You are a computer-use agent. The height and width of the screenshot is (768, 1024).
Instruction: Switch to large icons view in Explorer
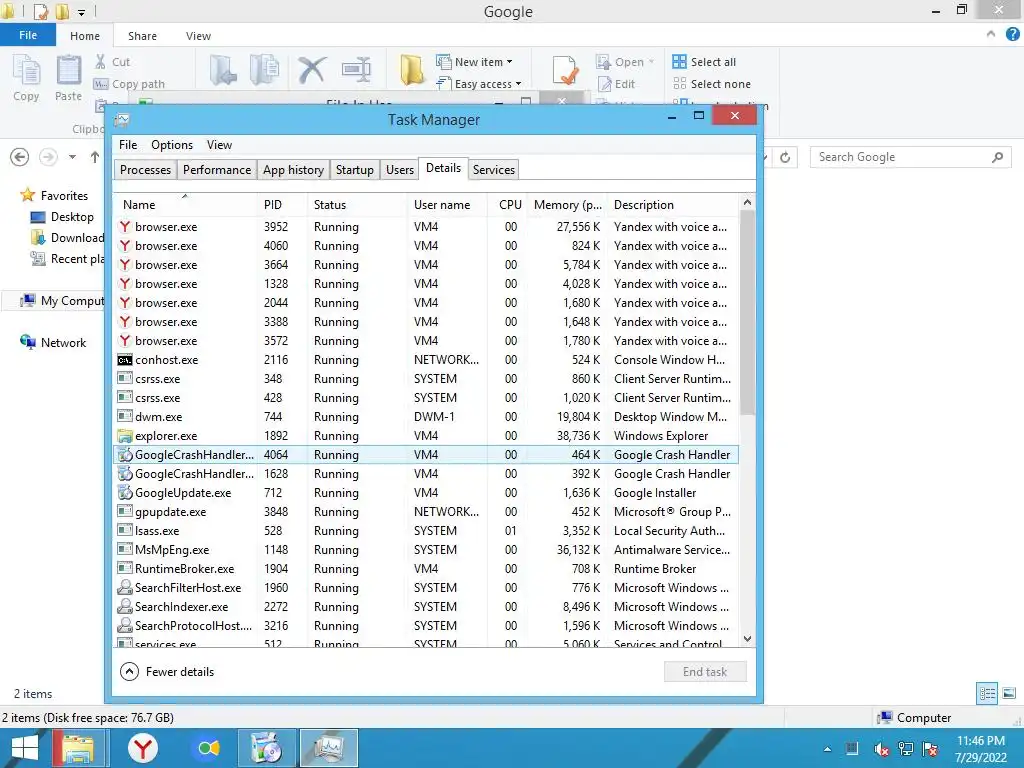(1009, 694)
